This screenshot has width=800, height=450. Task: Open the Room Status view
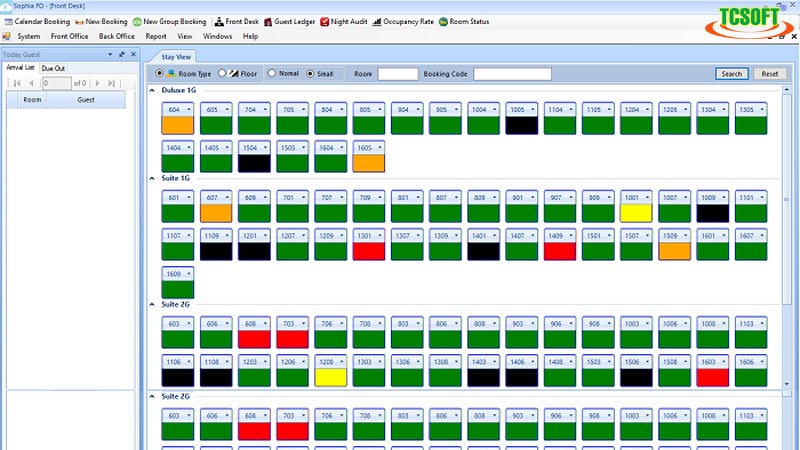[x=464, y=21]
